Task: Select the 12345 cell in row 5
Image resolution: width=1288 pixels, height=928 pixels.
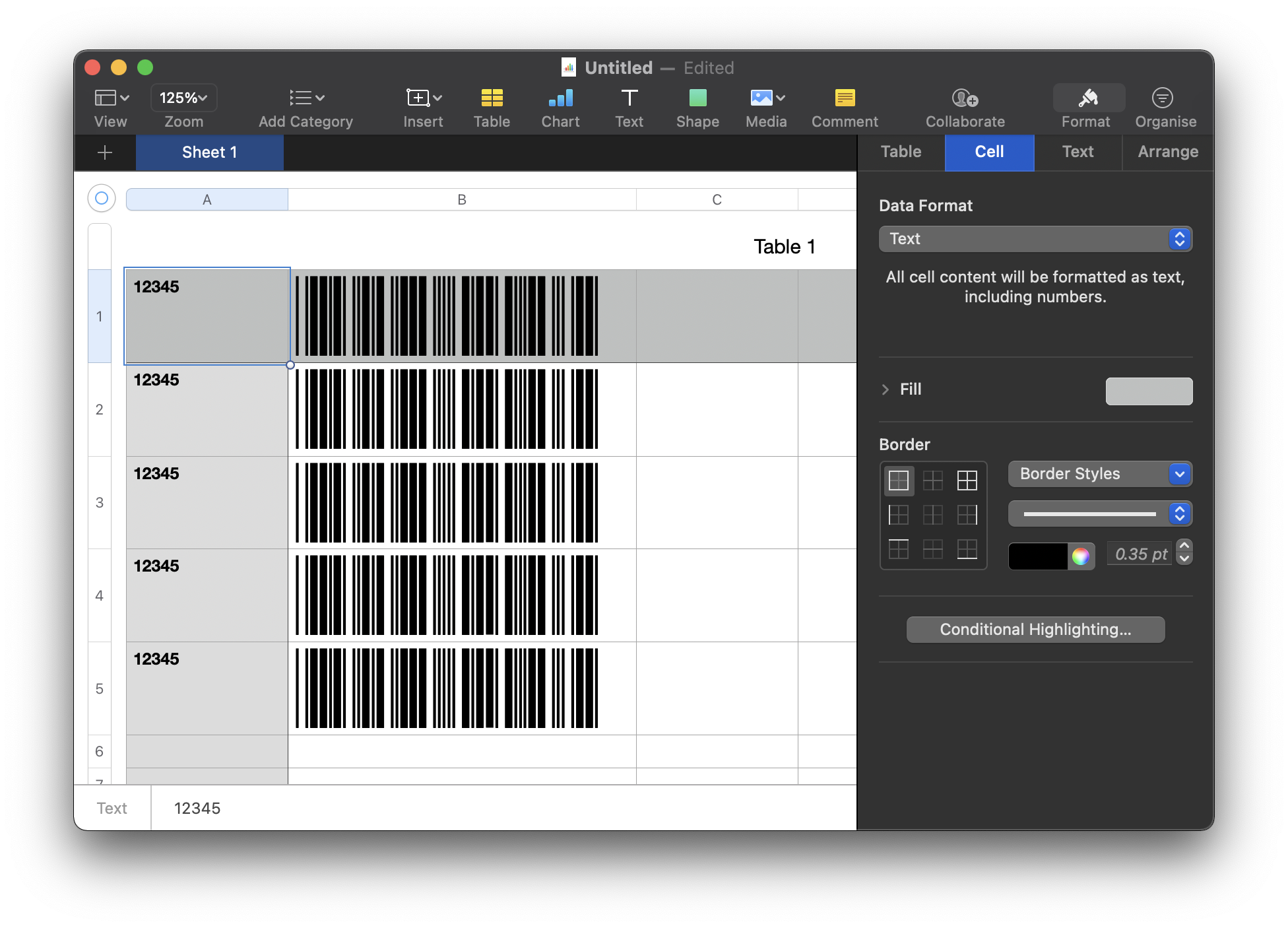Action: pos(207,688)
